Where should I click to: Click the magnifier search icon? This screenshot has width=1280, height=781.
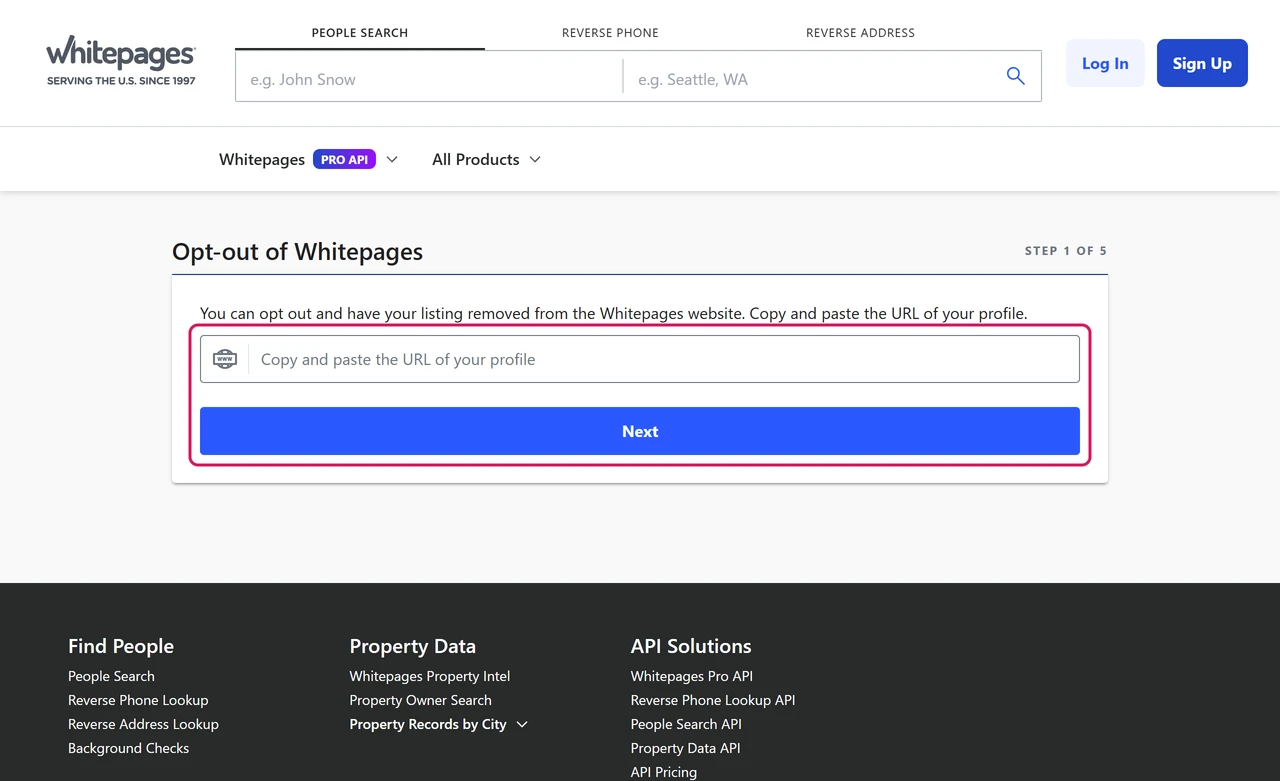pyautogui.click(x=1015, y=76)
